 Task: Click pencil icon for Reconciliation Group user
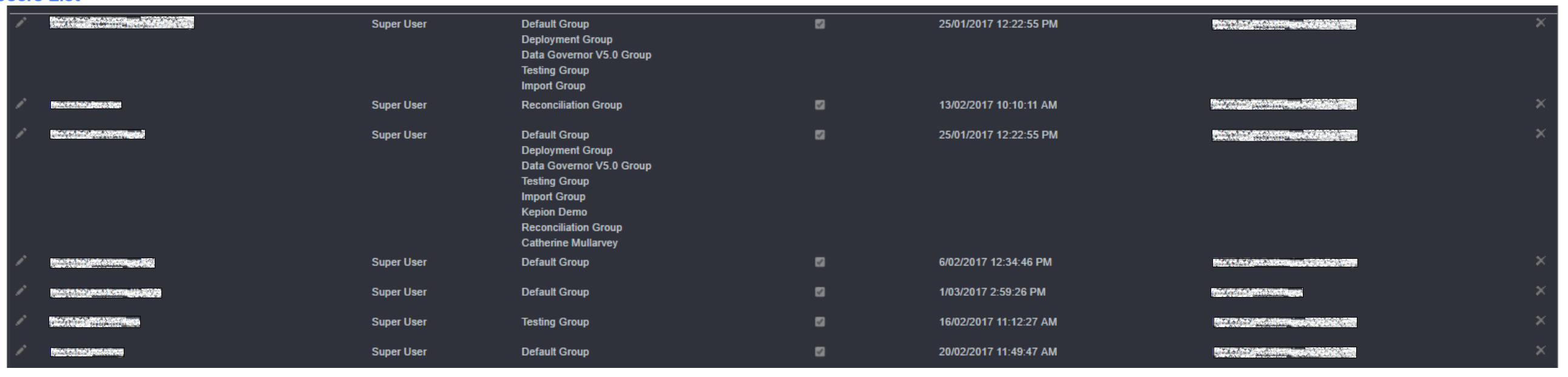(21, 104)
